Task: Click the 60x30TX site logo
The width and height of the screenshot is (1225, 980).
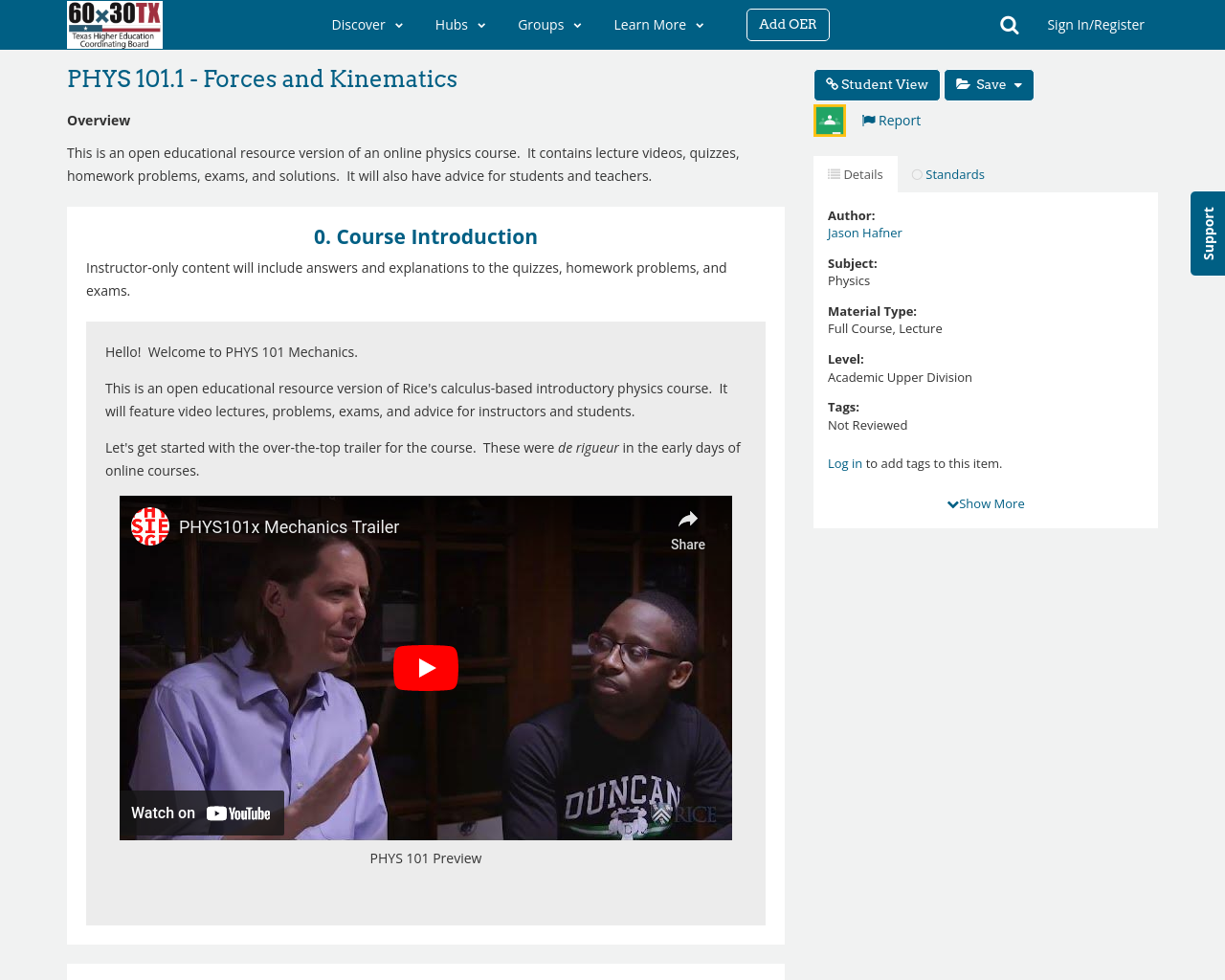Action: pos(115,25)
